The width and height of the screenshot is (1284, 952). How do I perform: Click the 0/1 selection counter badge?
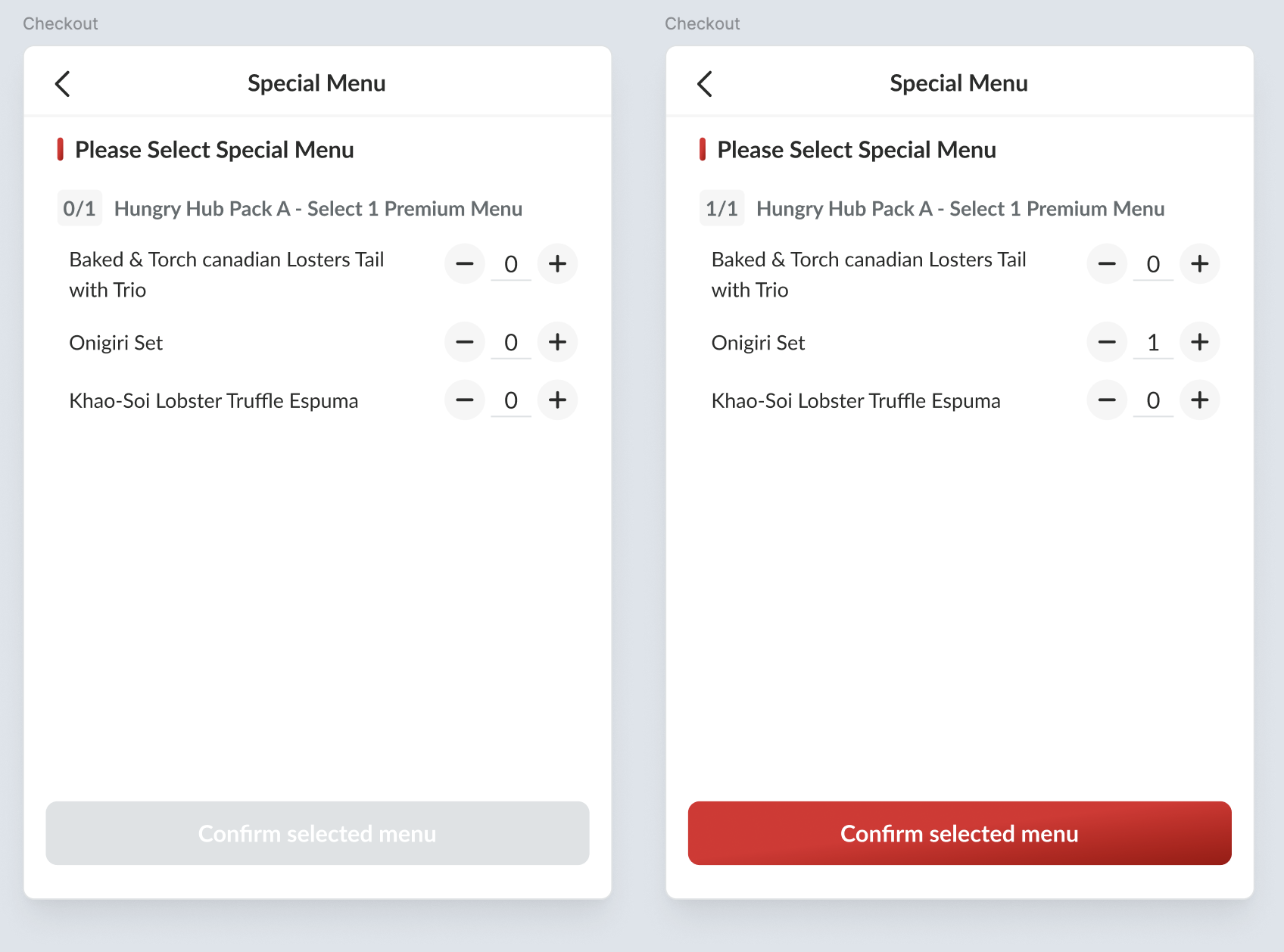point(79,209)
